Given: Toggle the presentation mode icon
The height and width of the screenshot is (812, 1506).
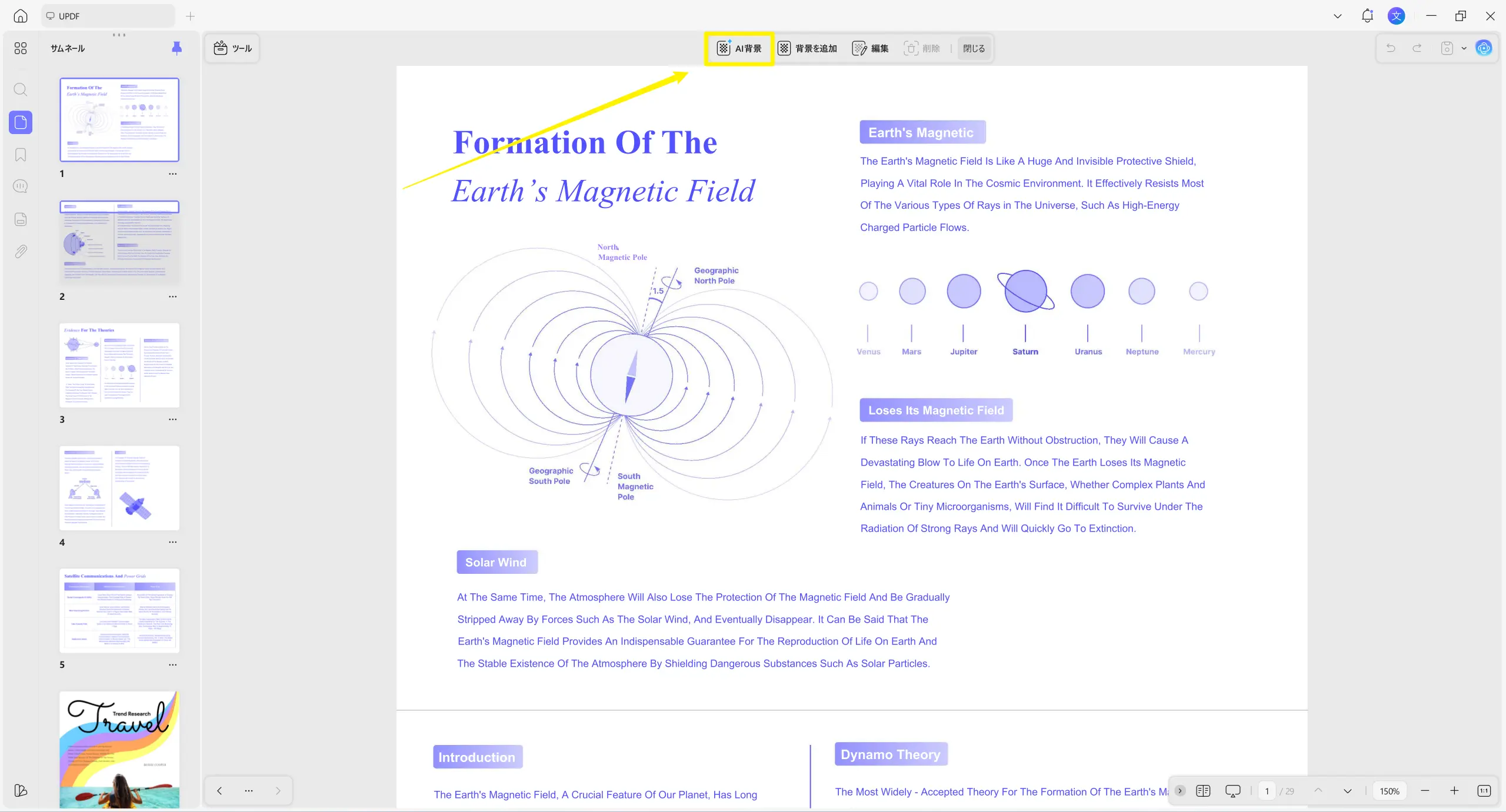Looking at the screenshot, I should (1233, 791).
